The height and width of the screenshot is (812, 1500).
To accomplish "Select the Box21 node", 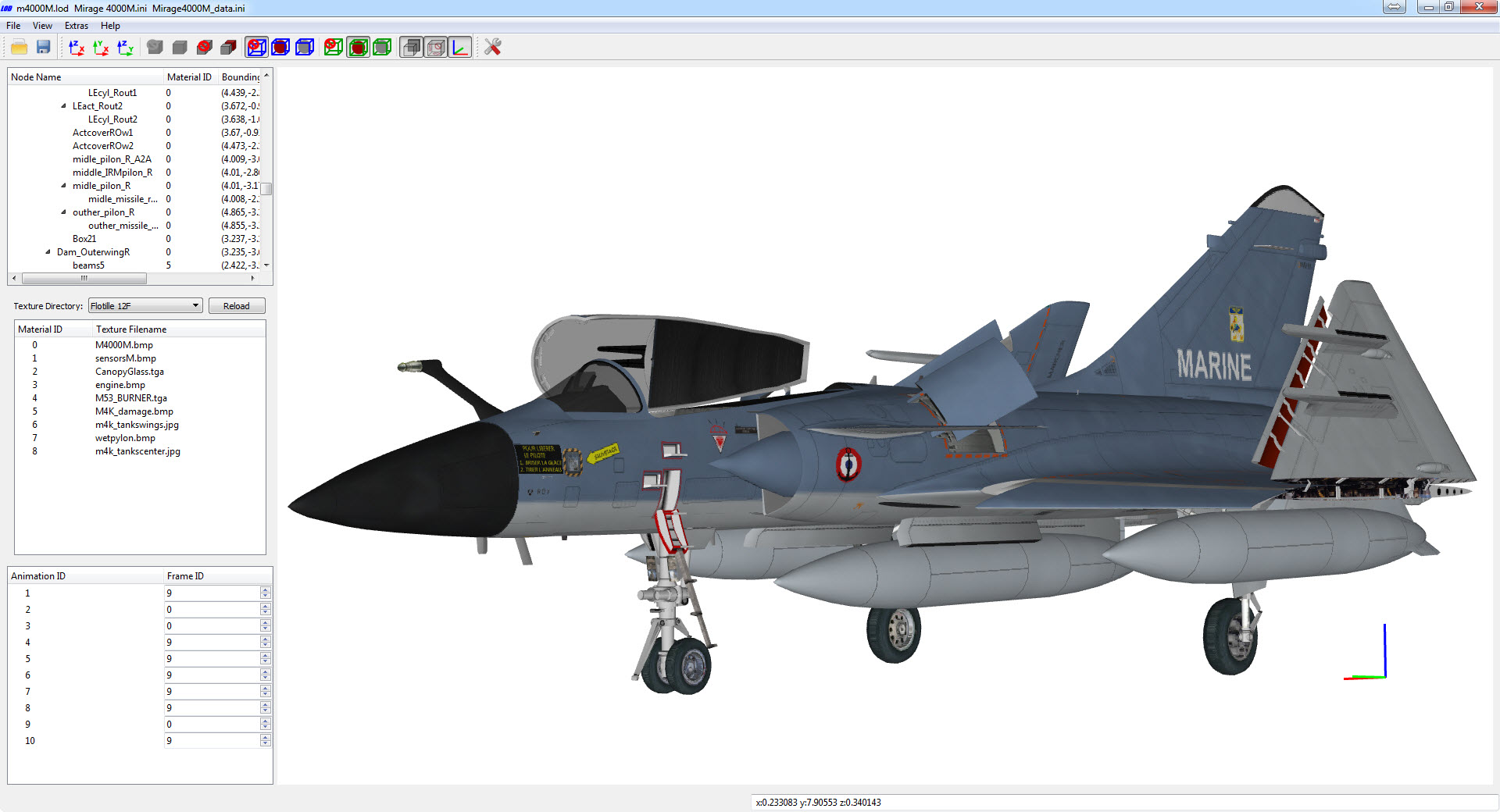I will click(84, 239).
